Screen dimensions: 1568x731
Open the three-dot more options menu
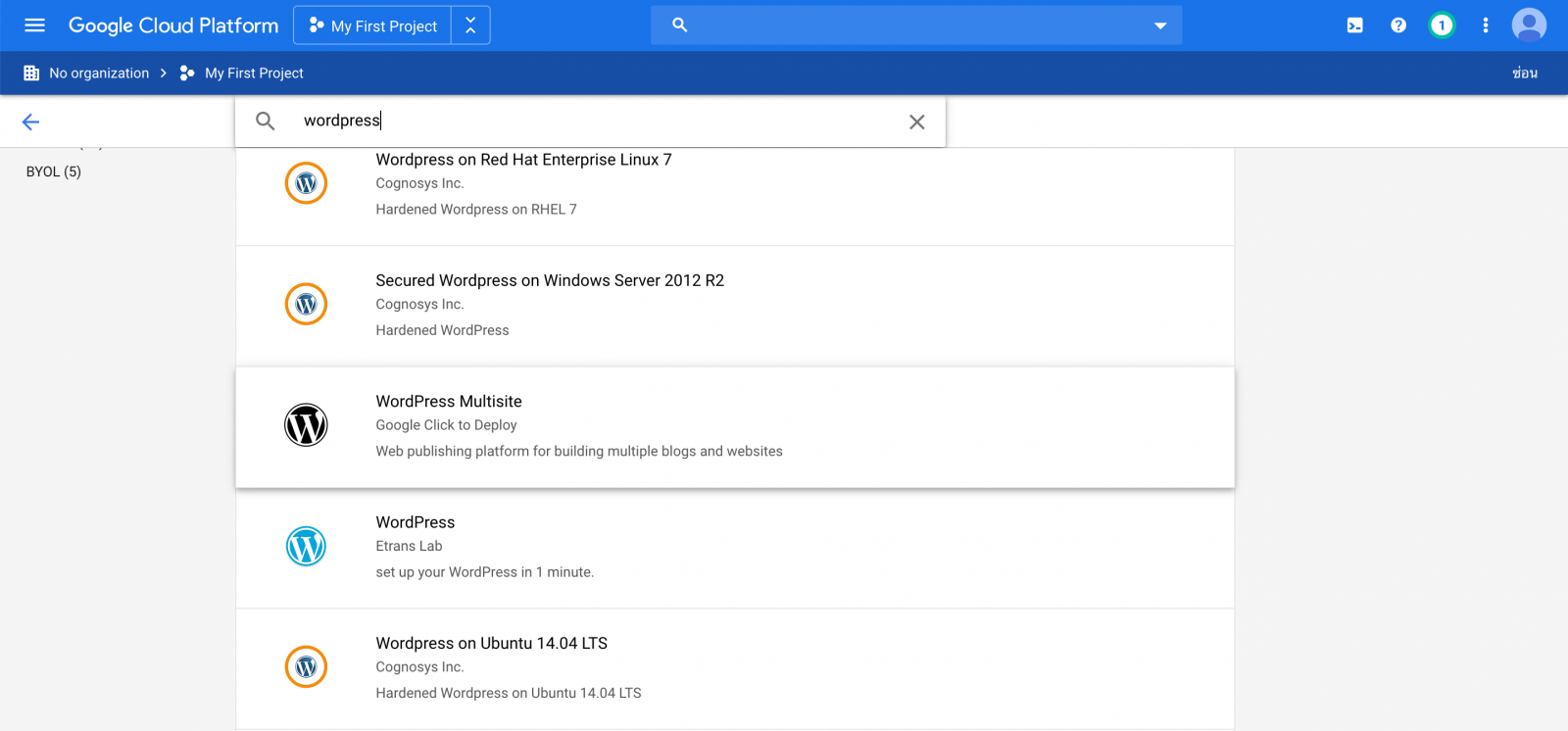1486,25
